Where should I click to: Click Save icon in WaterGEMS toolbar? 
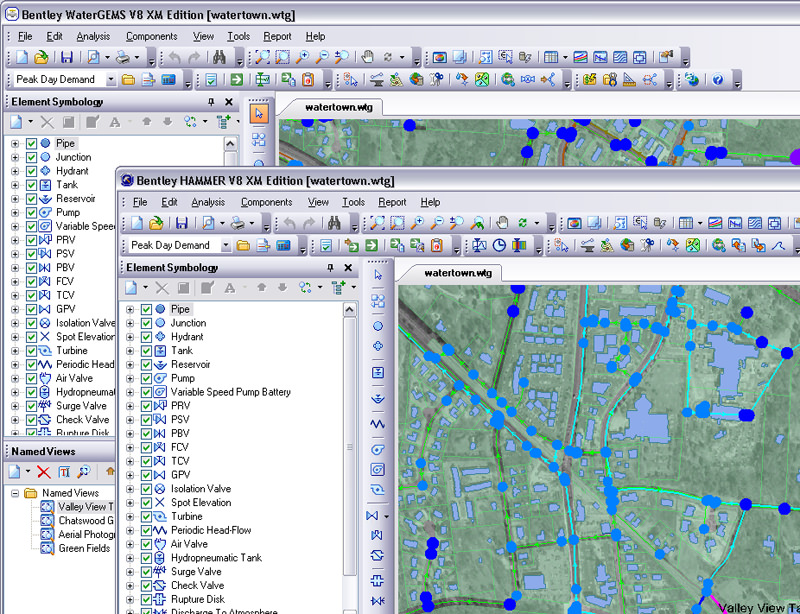coord(67,57)
